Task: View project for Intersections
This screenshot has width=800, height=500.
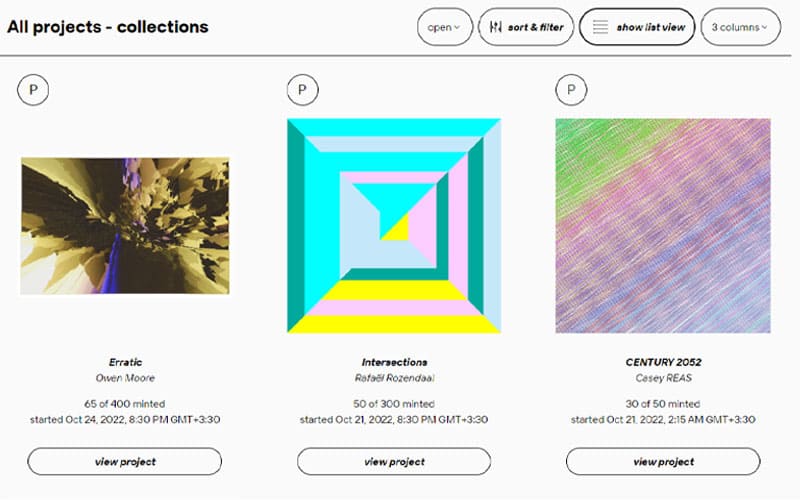Action: [x=394, y=461]
